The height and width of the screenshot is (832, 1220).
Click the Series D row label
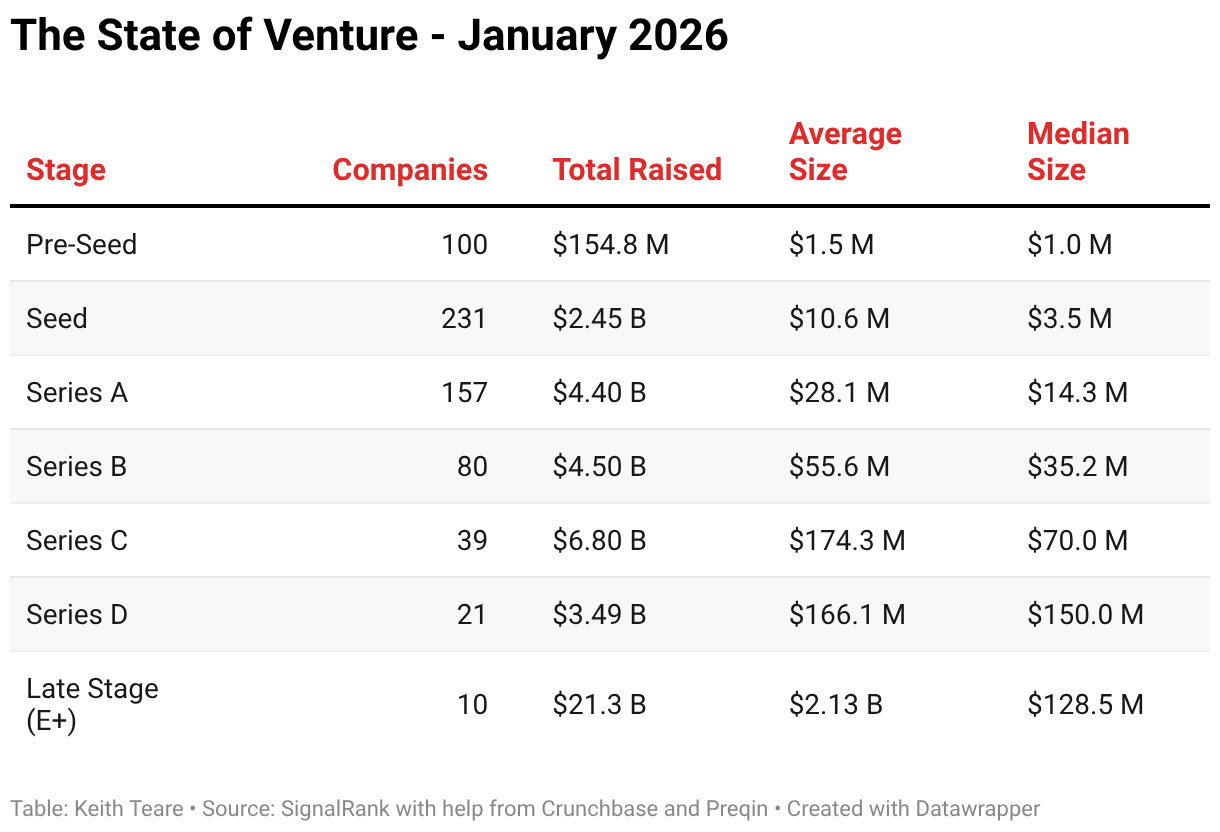[x=77, y=614]
